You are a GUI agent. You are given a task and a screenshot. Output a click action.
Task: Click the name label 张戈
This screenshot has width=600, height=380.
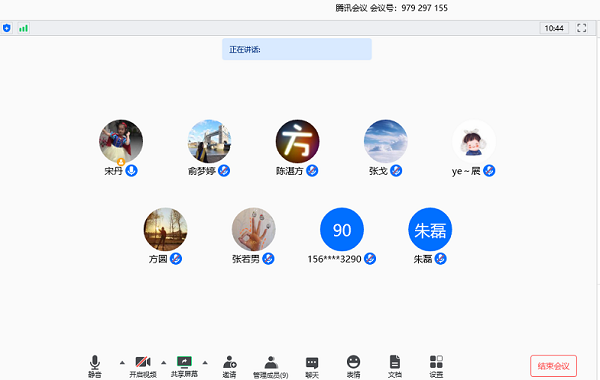[378, 171]
